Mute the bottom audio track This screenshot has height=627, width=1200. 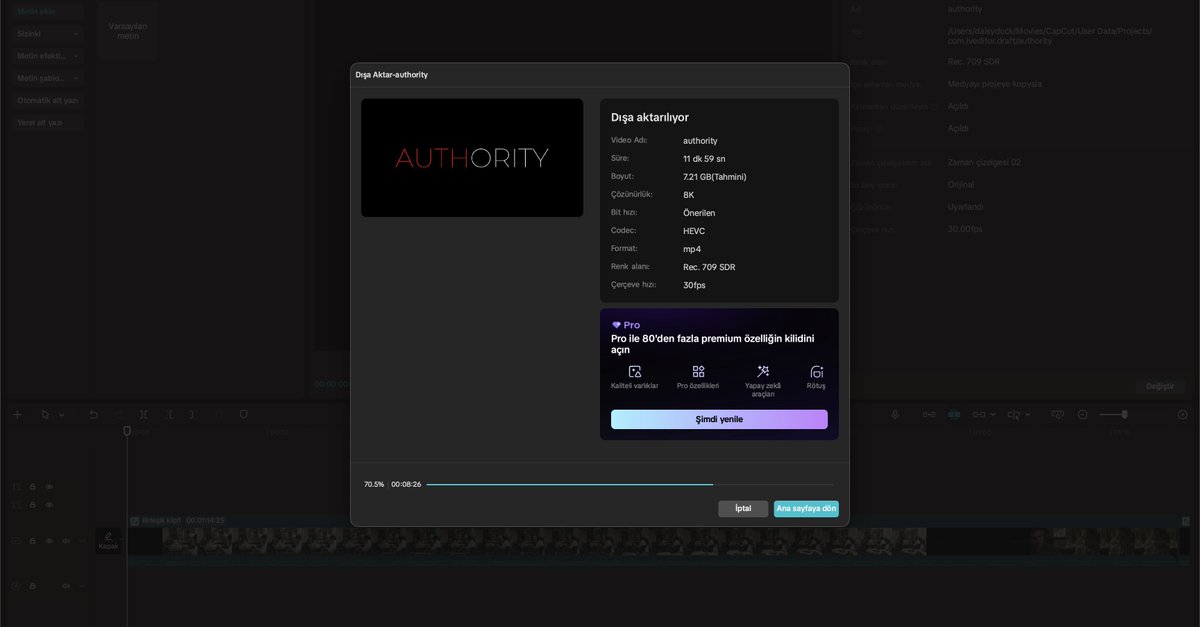pos(66,586)
